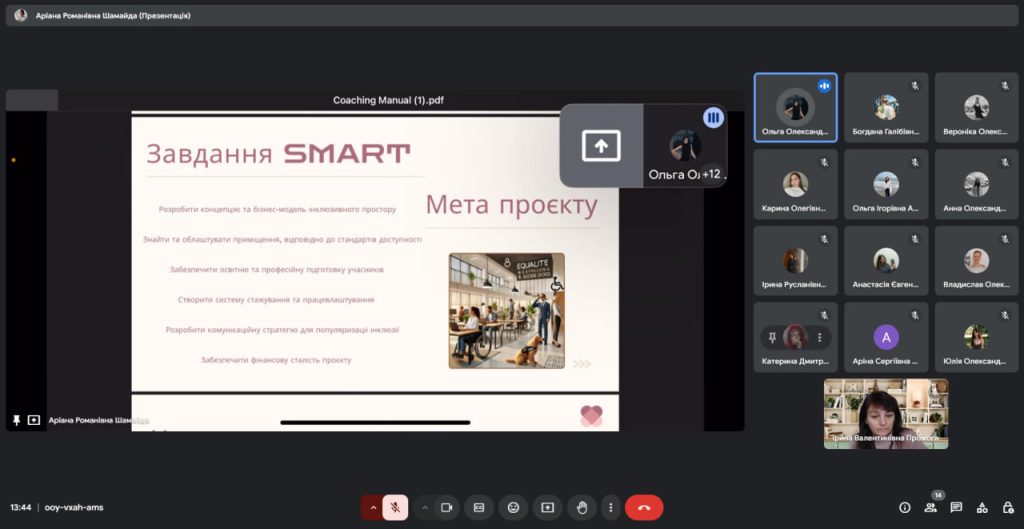Expand the video settings chevron
The height and width of the screenshot is (529, 1024).
coord(425,507)
